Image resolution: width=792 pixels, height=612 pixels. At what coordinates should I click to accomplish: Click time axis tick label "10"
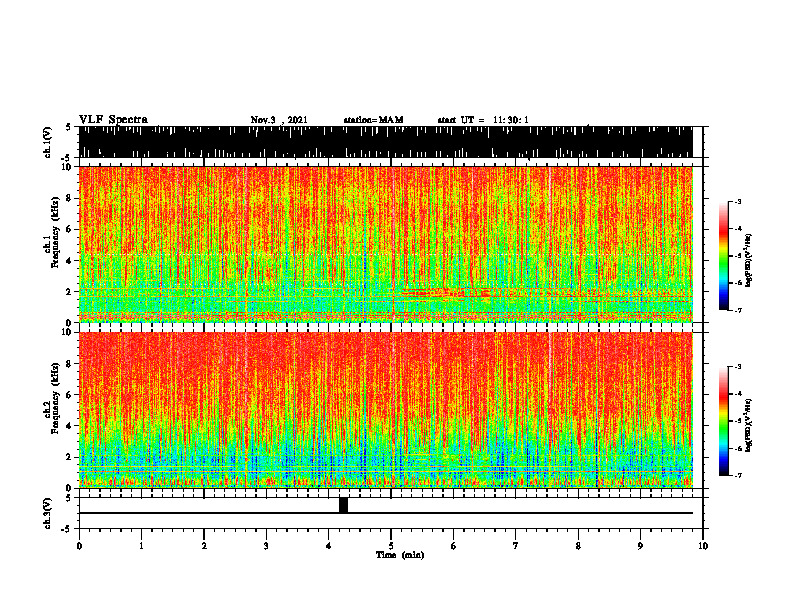coord(703,546)
